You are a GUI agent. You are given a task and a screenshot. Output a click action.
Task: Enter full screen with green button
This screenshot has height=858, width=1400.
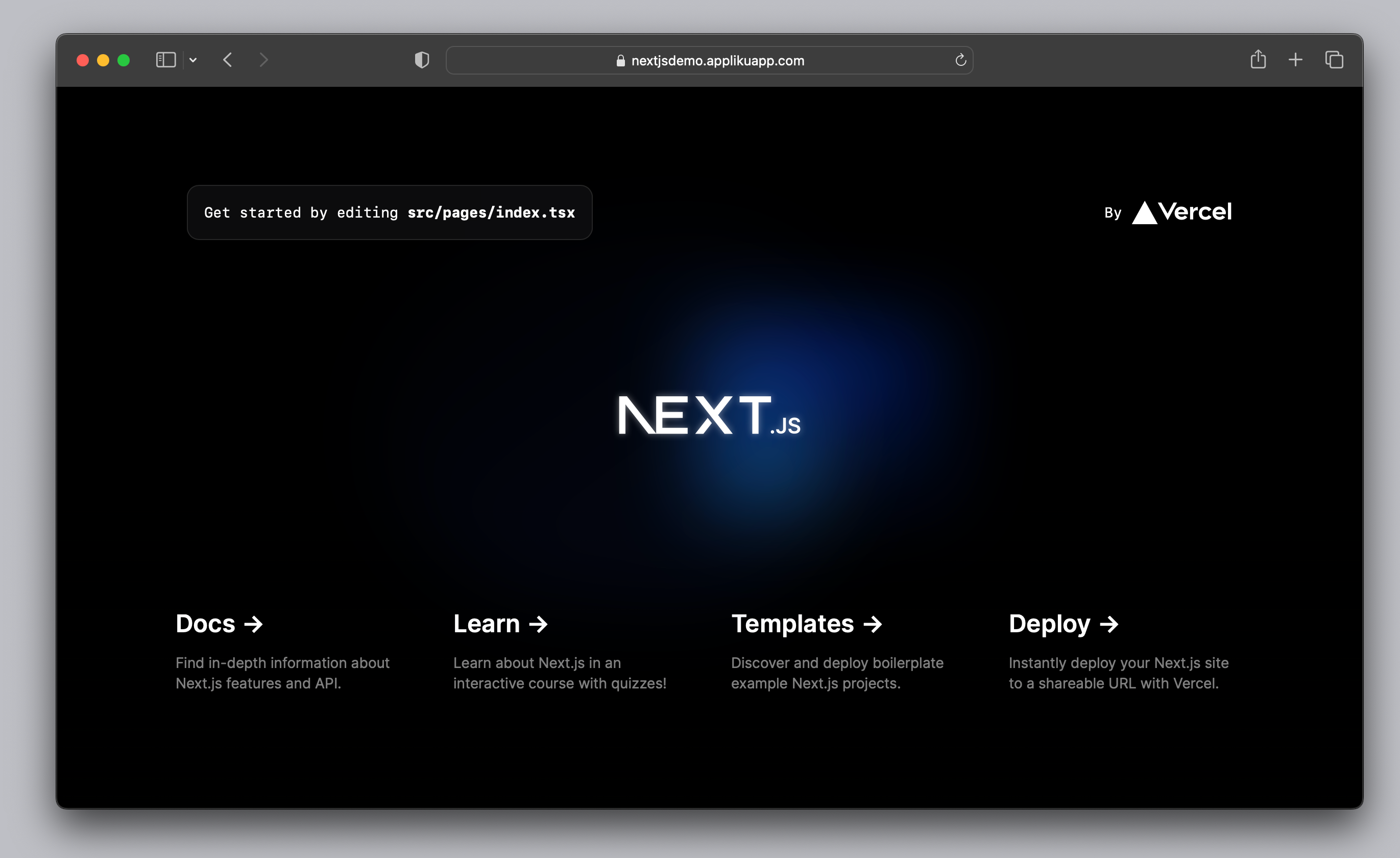(123, 60)
